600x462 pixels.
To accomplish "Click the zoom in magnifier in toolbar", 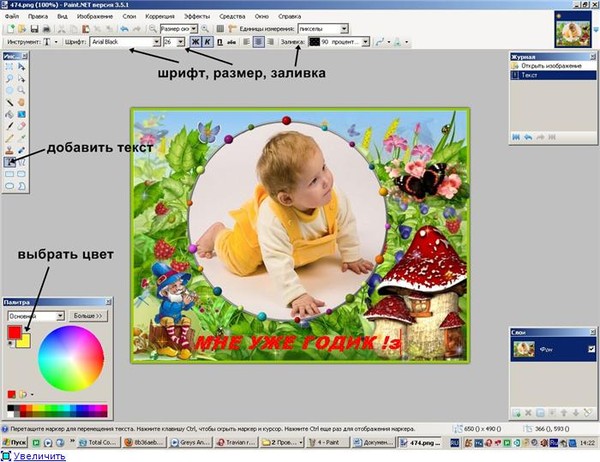I will click(205, 29).
